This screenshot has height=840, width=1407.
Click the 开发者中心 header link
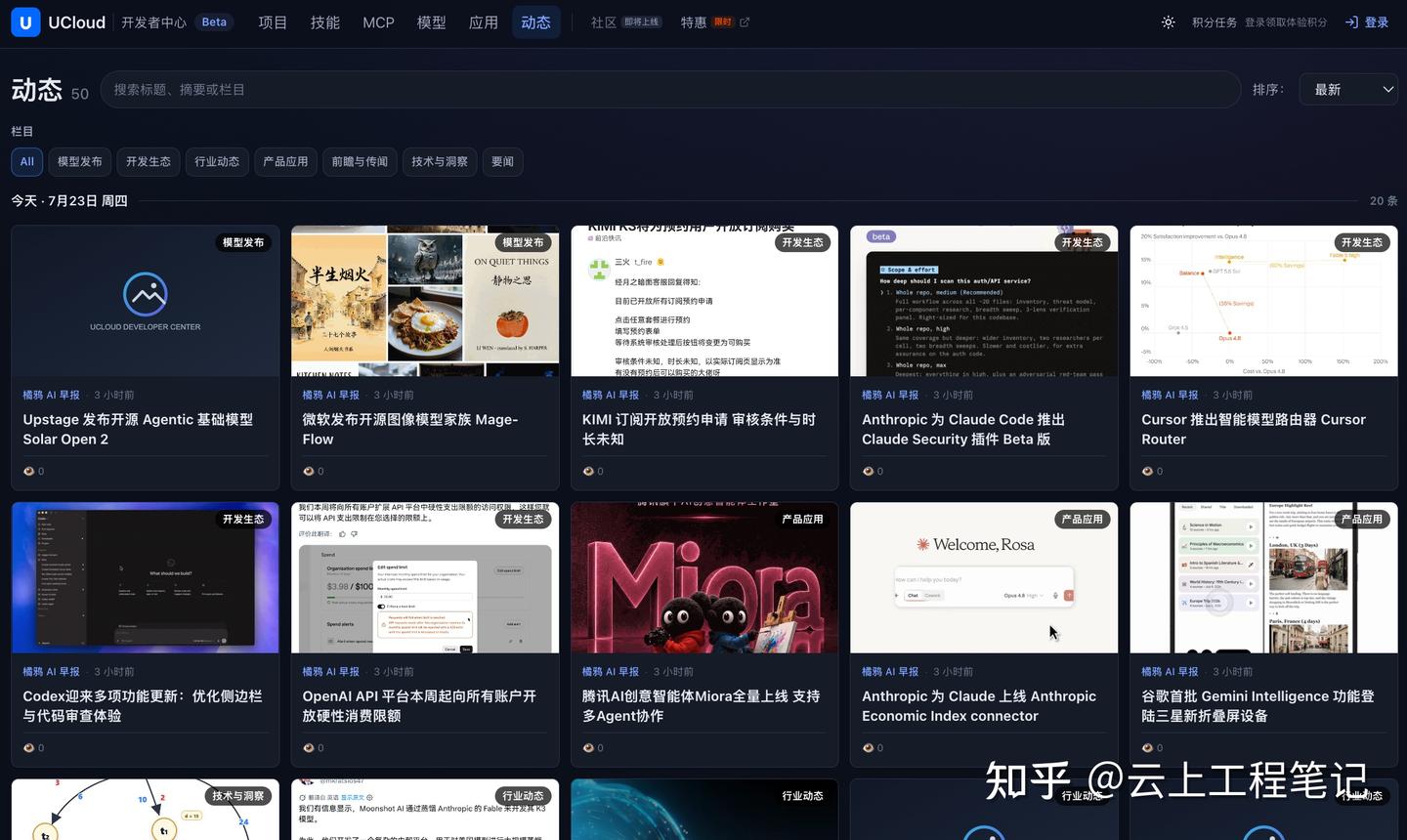(153, 22)
